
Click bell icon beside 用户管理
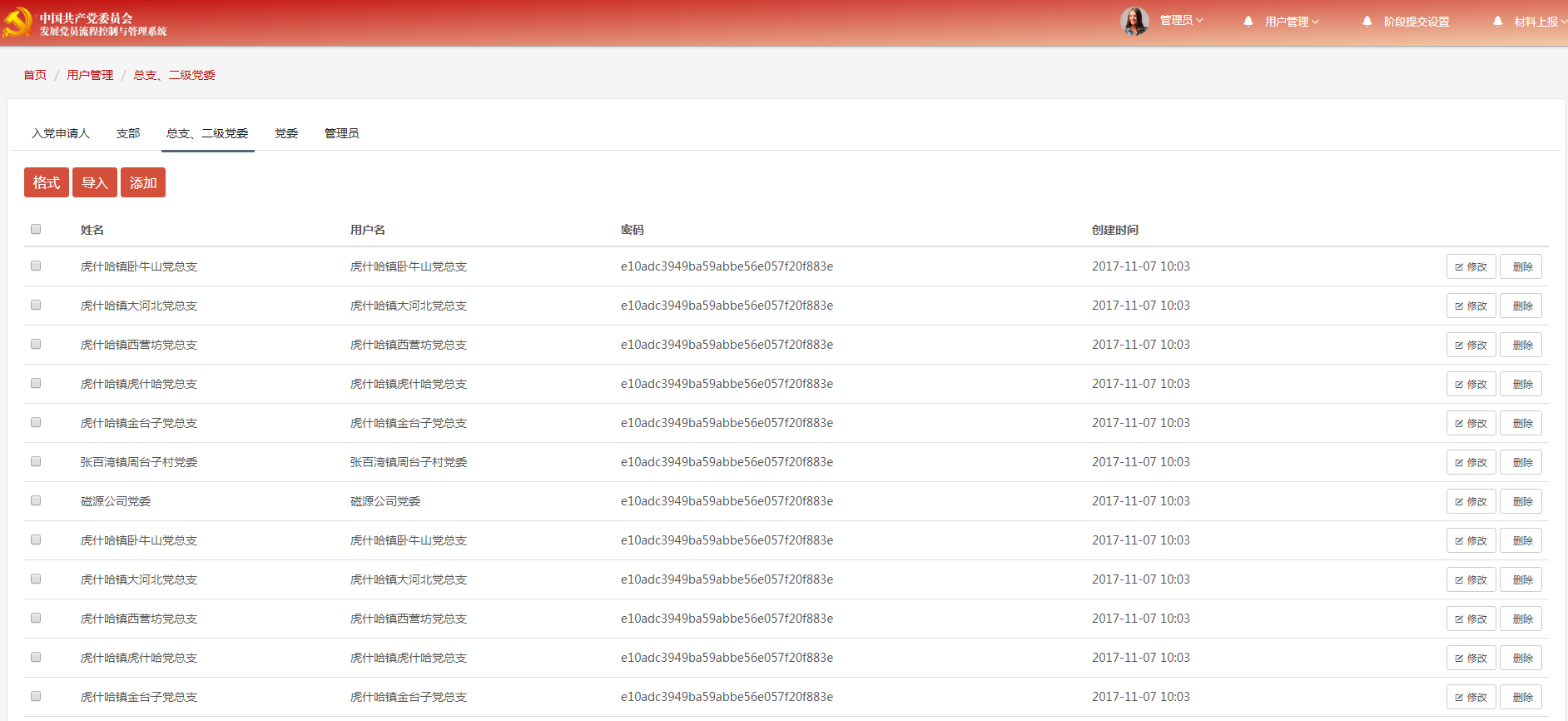[x=1248, y=22]
